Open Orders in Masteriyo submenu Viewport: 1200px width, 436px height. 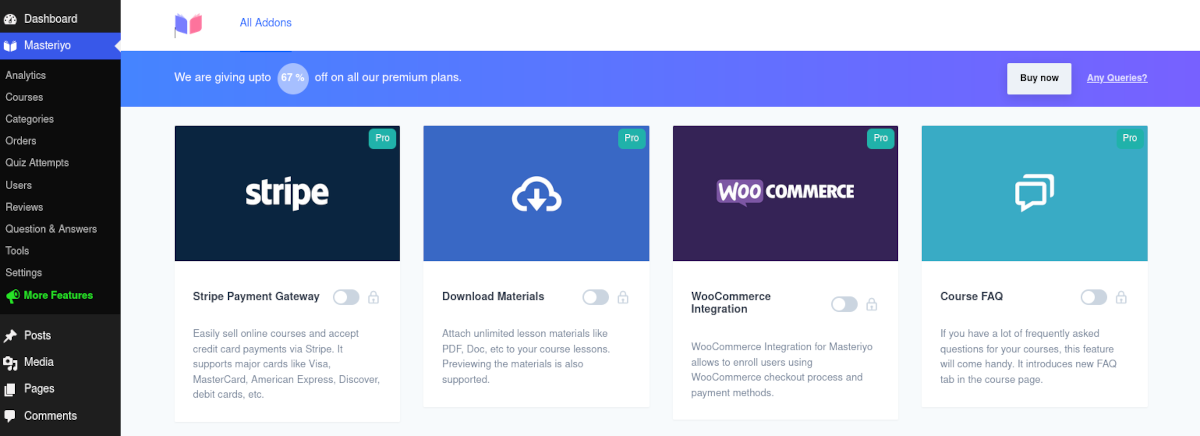coord(21,141)
